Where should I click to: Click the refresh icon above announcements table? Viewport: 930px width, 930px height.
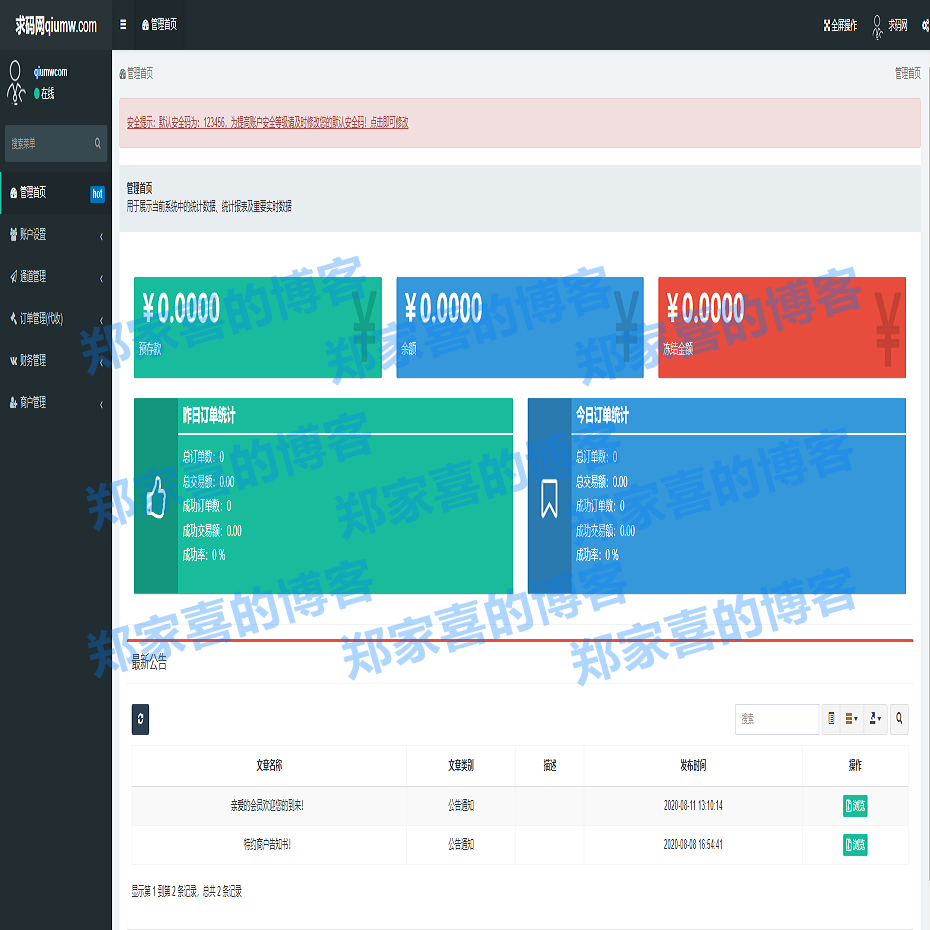140,718
